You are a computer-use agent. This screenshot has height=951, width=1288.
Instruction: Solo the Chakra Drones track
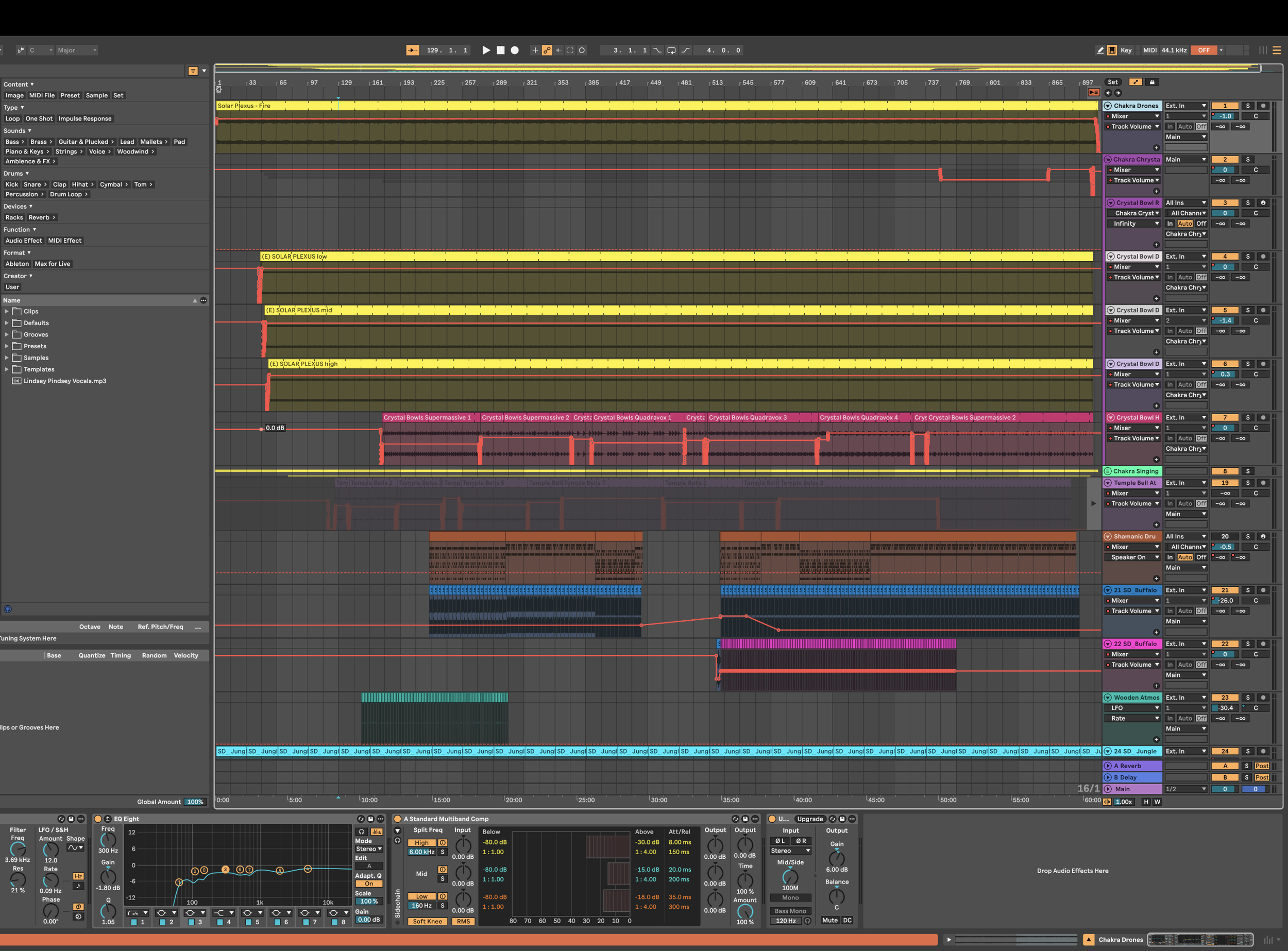click(1248, 106)
